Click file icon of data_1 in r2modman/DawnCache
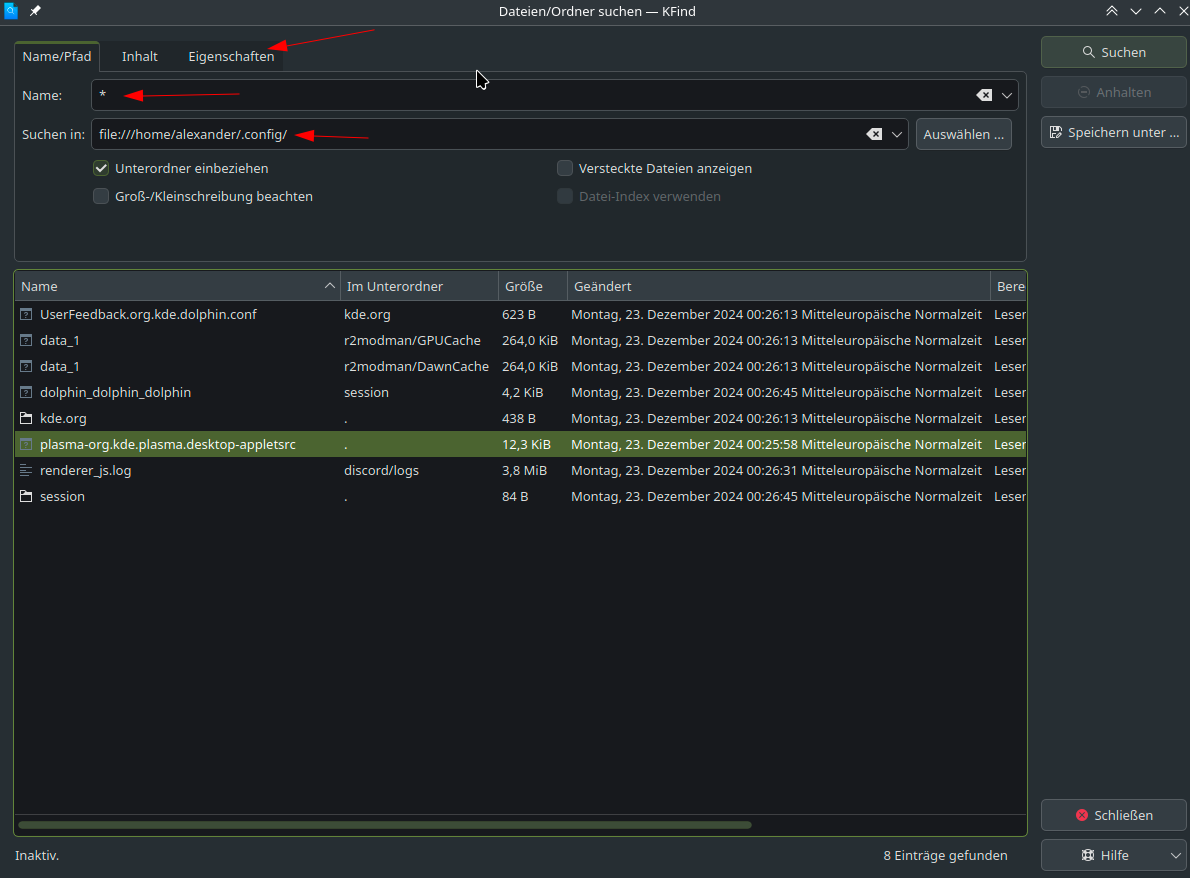 (26, 366)
